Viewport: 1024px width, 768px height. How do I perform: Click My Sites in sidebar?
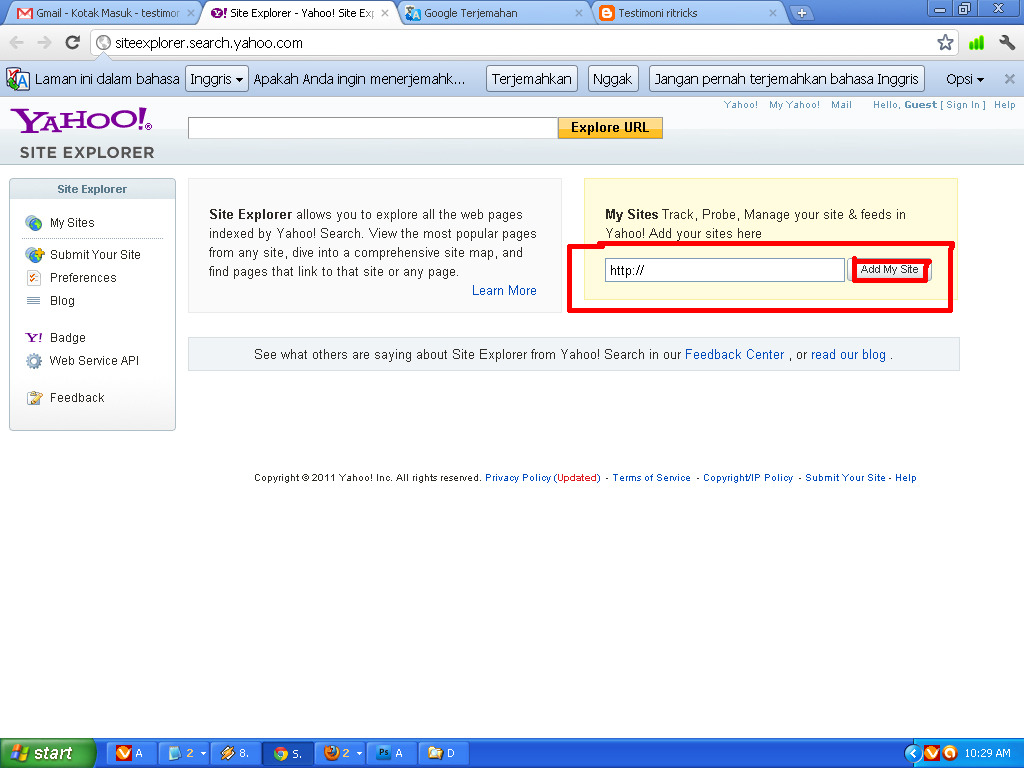[x=72, y=223]
